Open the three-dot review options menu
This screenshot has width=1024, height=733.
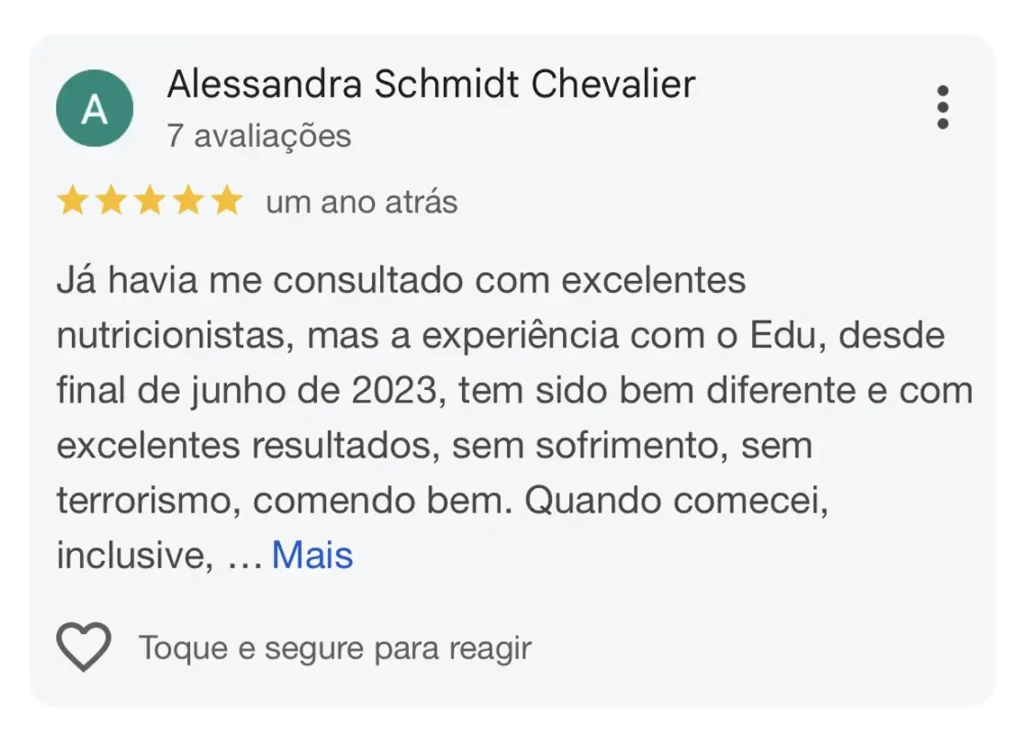942,107
